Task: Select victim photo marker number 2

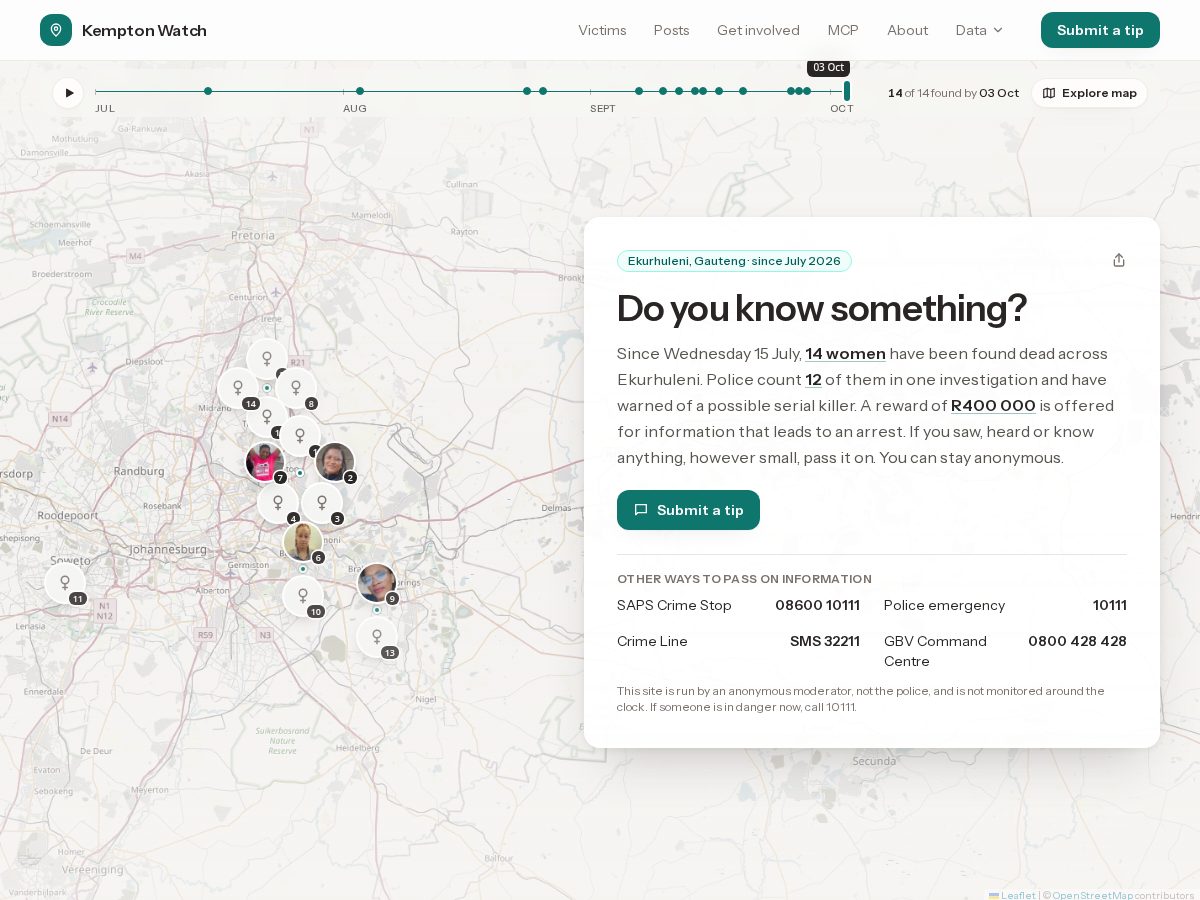Action: (335, 462)
